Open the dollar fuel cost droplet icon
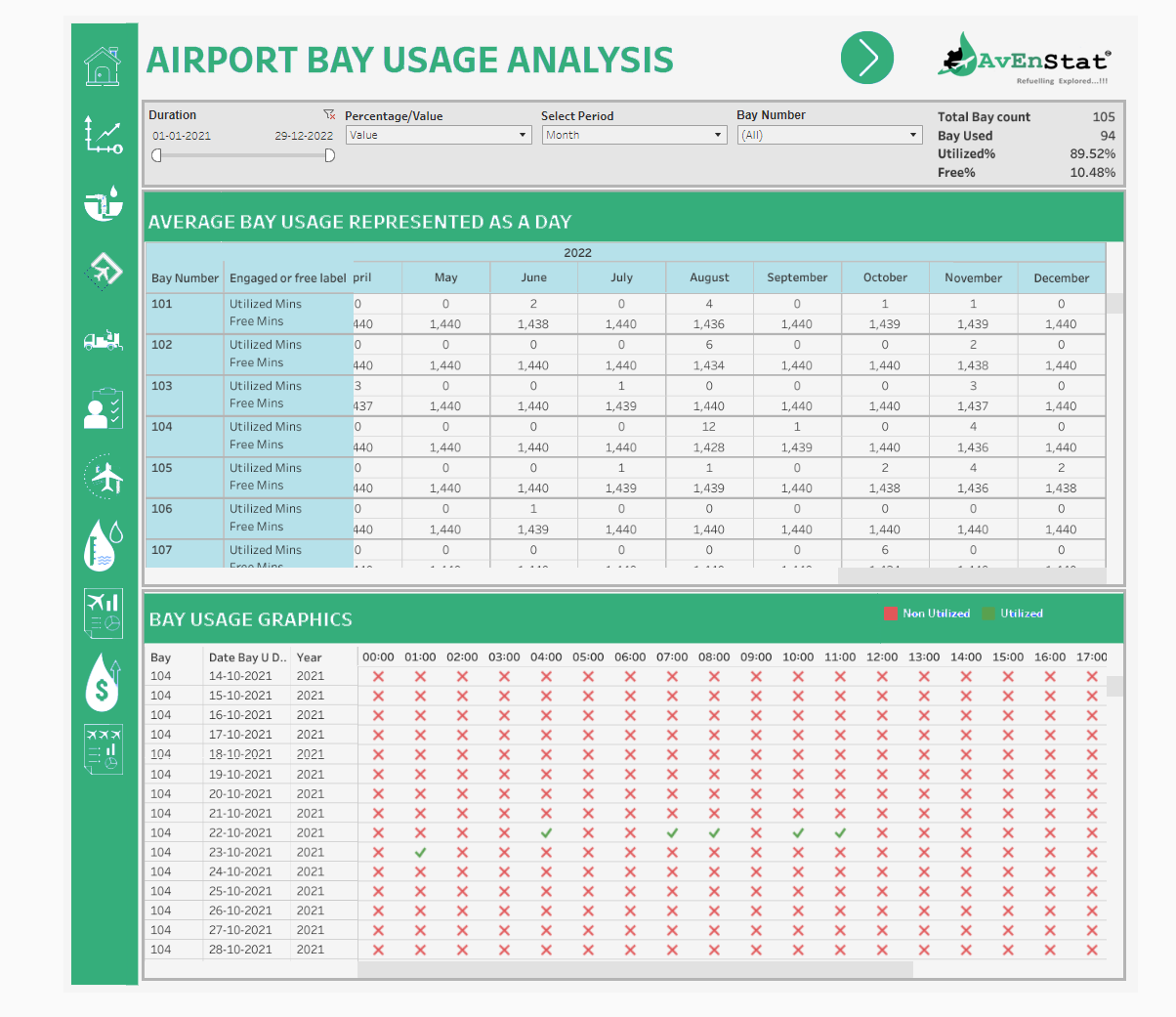1176x1017 pixels. pyautogui.click(x=103, y=683)
